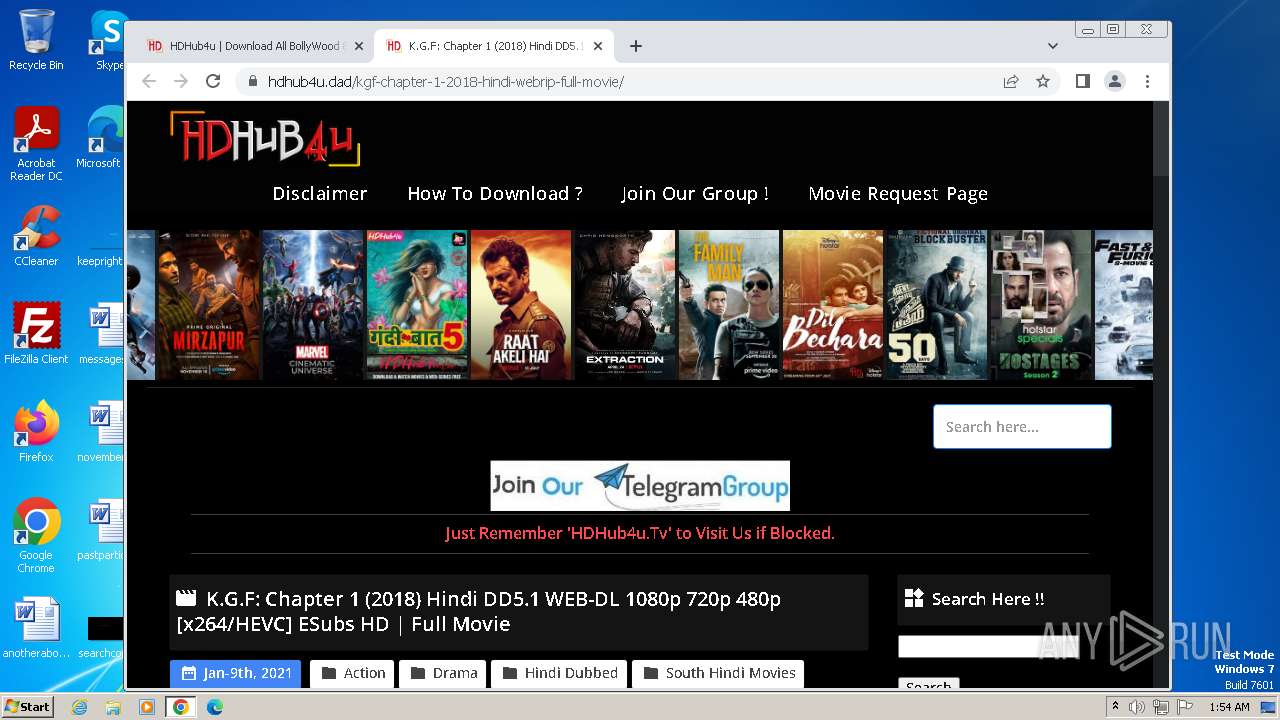The image size is (1280, 720).
Task: View site info via the lock icon
Action: [x=253, y=82]
